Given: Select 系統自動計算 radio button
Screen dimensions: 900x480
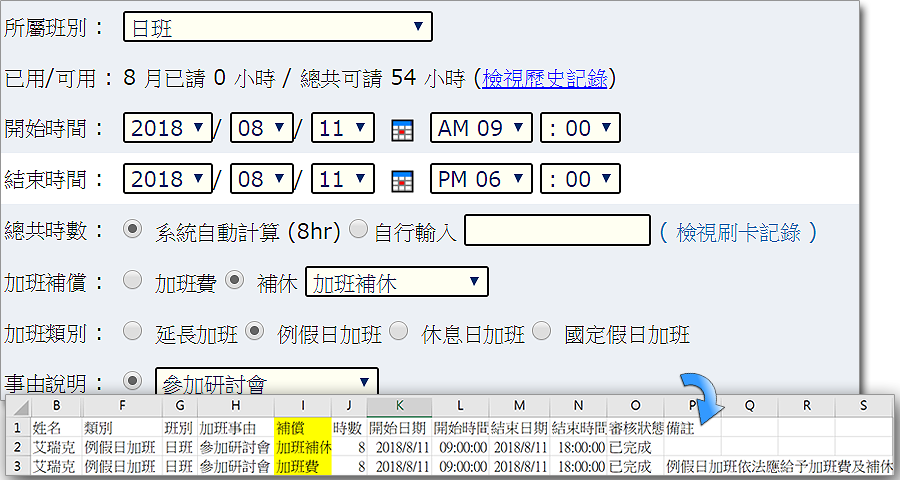Looking at the screenshot, I should click(133, 230).
